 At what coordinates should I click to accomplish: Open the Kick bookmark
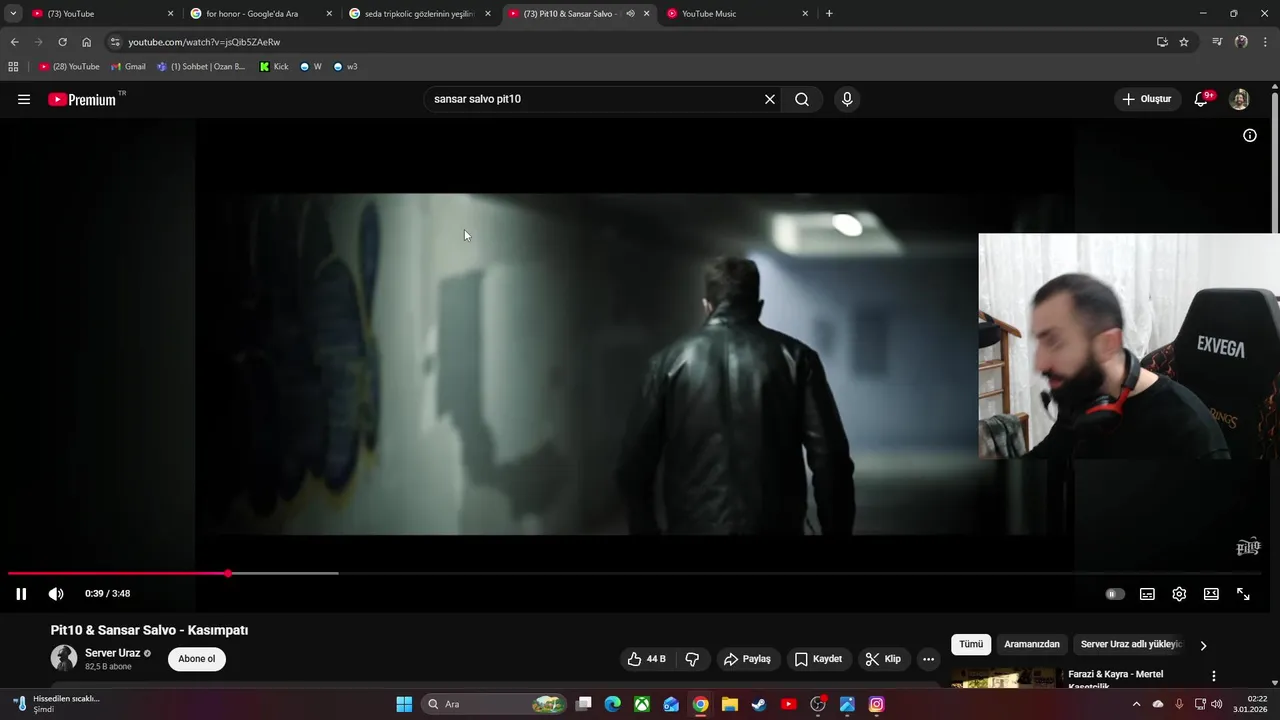click(x=274, y=67)
